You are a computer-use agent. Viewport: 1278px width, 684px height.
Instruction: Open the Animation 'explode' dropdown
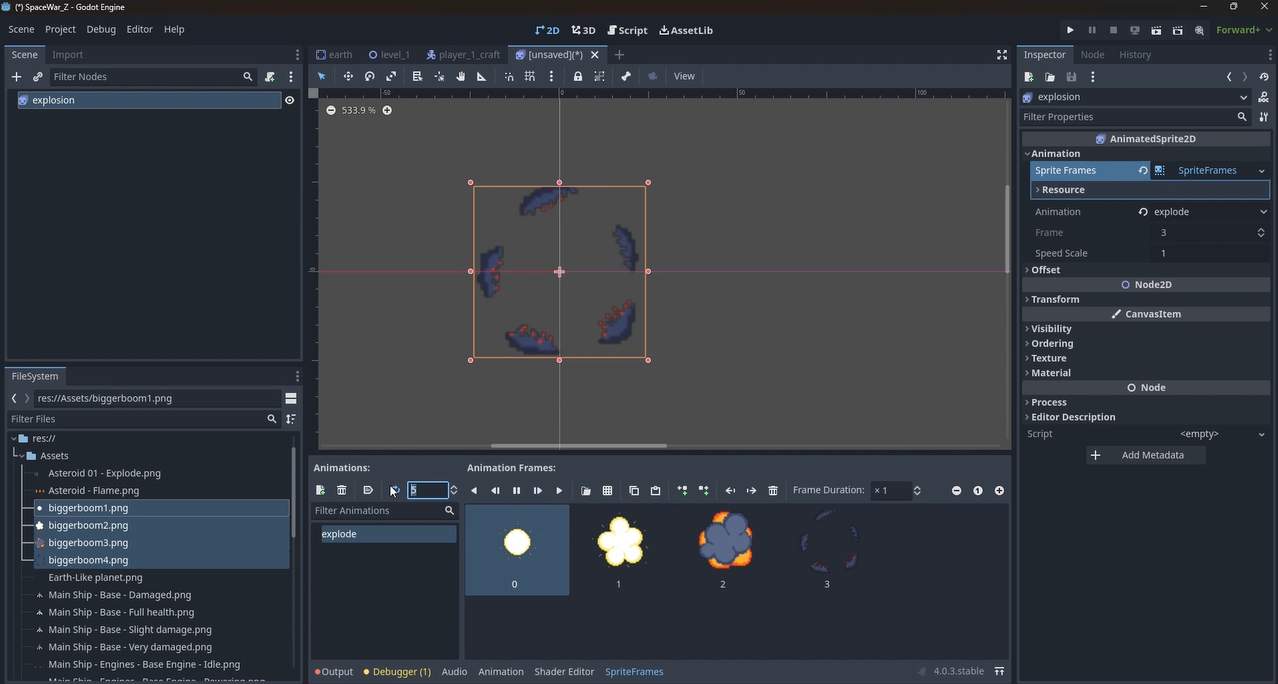1203,212
